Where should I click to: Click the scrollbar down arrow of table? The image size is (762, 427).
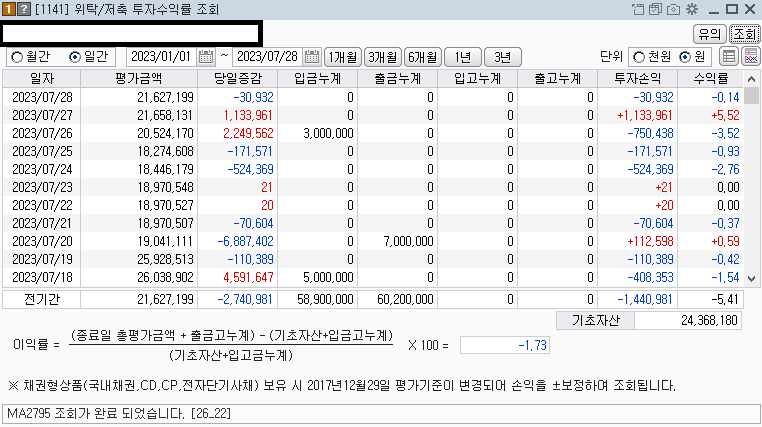(751, 279)
